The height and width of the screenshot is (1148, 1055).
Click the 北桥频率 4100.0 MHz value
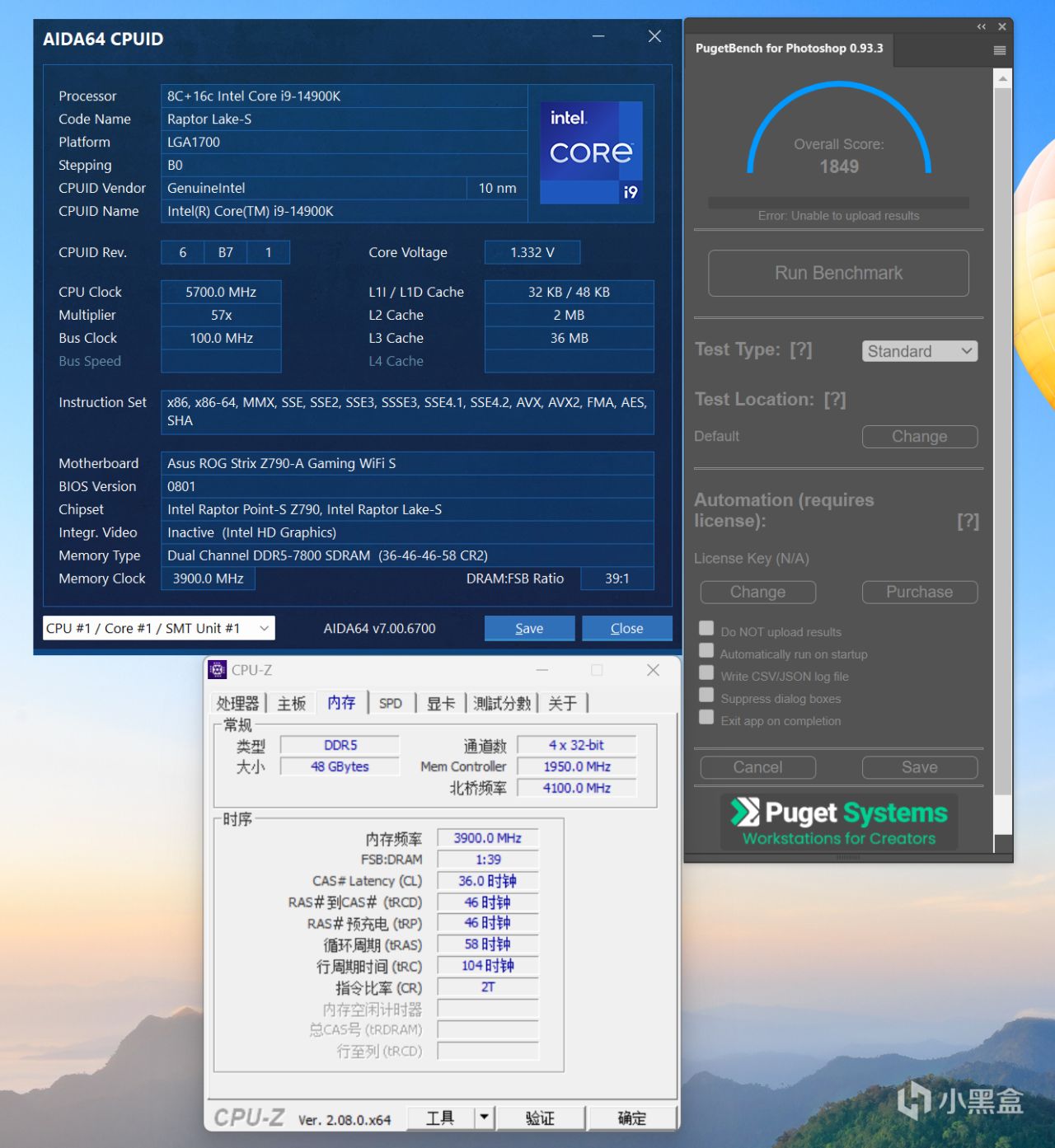pos(577,788)
